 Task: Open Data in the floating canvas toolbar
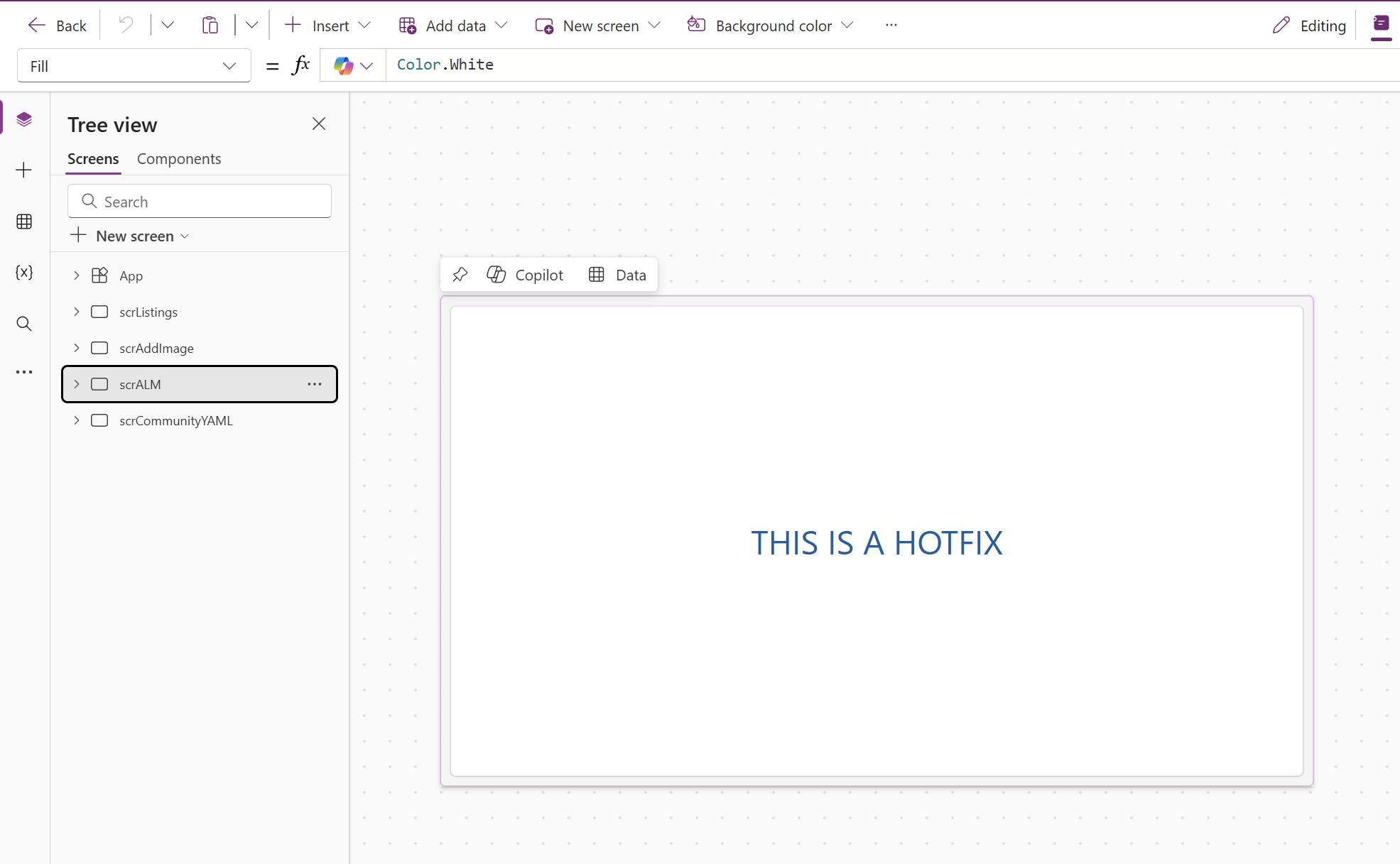618,275
